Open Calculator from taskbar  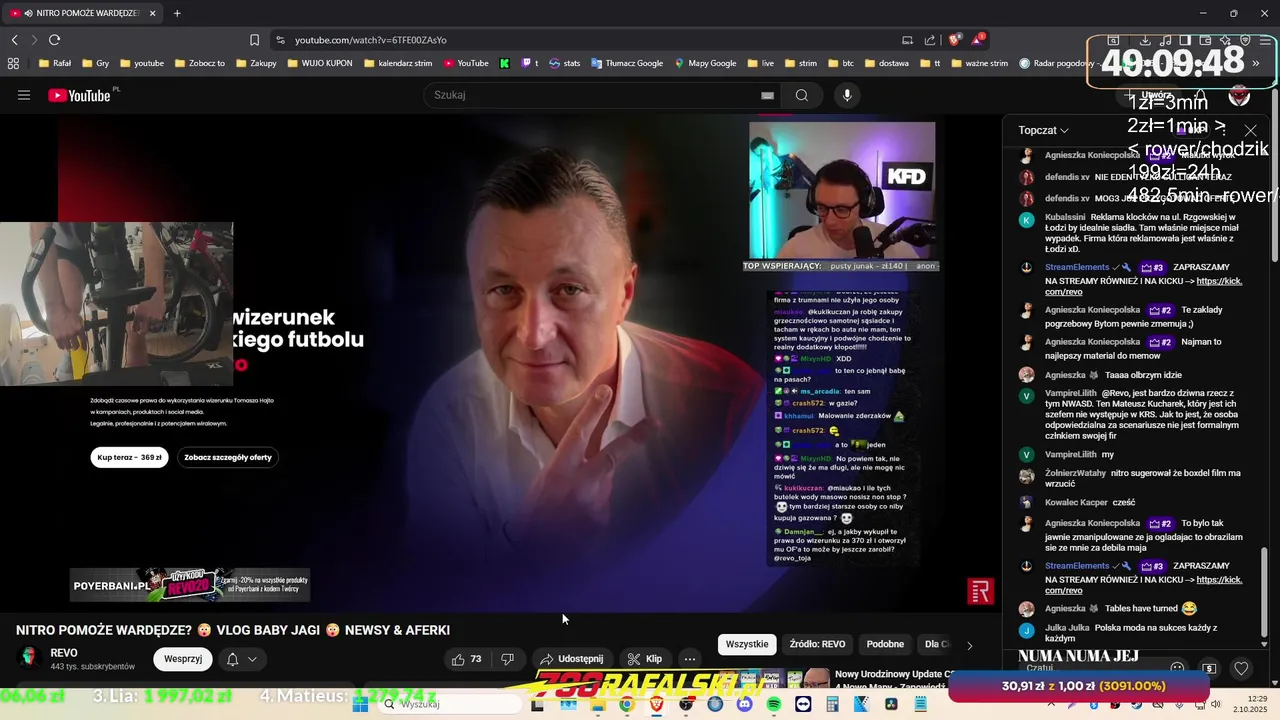point(832,704)
